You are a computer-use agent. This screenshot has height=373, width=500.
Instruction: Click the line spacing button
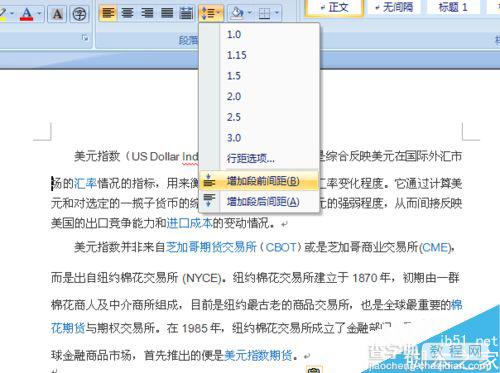210,13
